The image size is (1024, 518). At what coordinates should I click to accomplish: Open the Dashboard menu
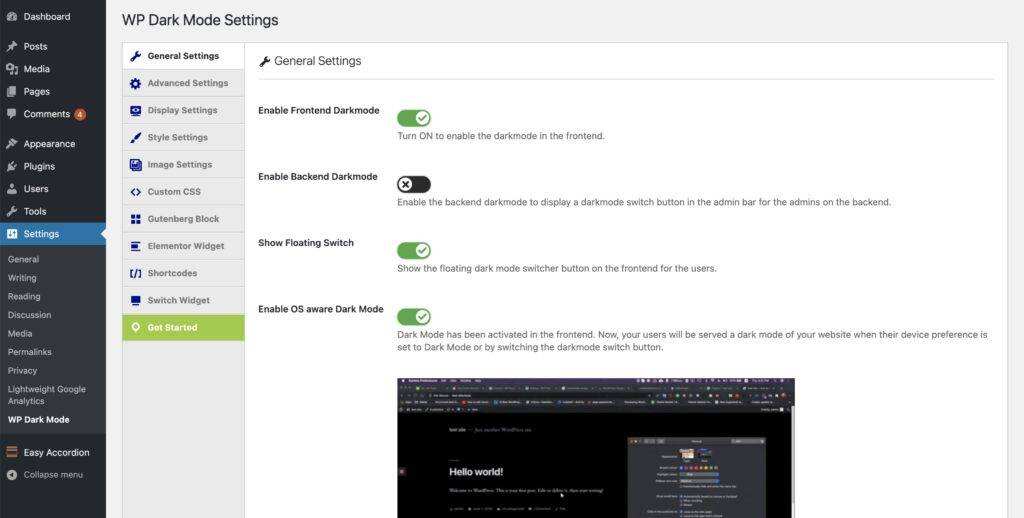pyautogui.click(x=53, y=17)
